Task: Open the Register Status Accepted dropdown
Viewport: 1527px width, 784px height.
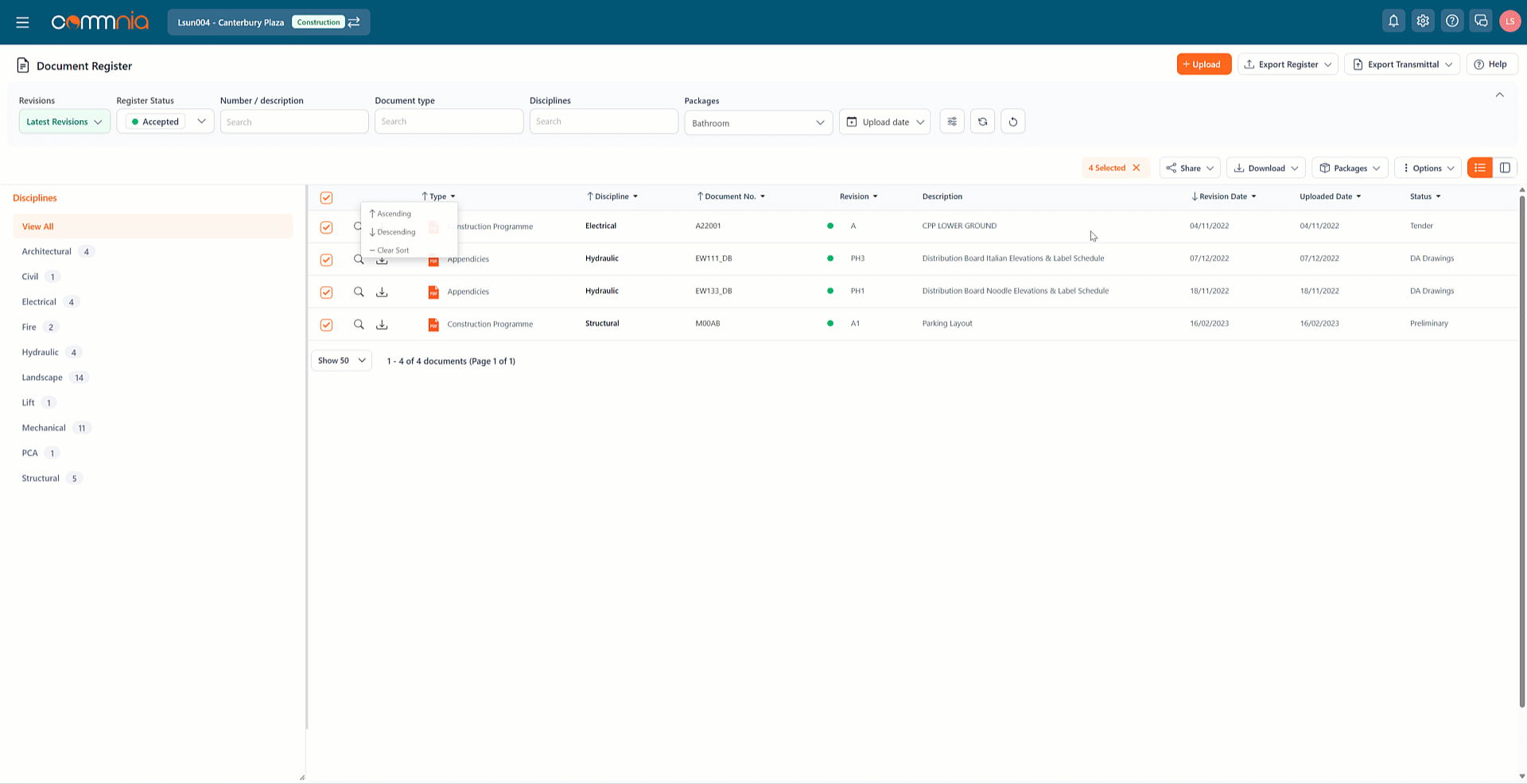Action: [165, 122]
